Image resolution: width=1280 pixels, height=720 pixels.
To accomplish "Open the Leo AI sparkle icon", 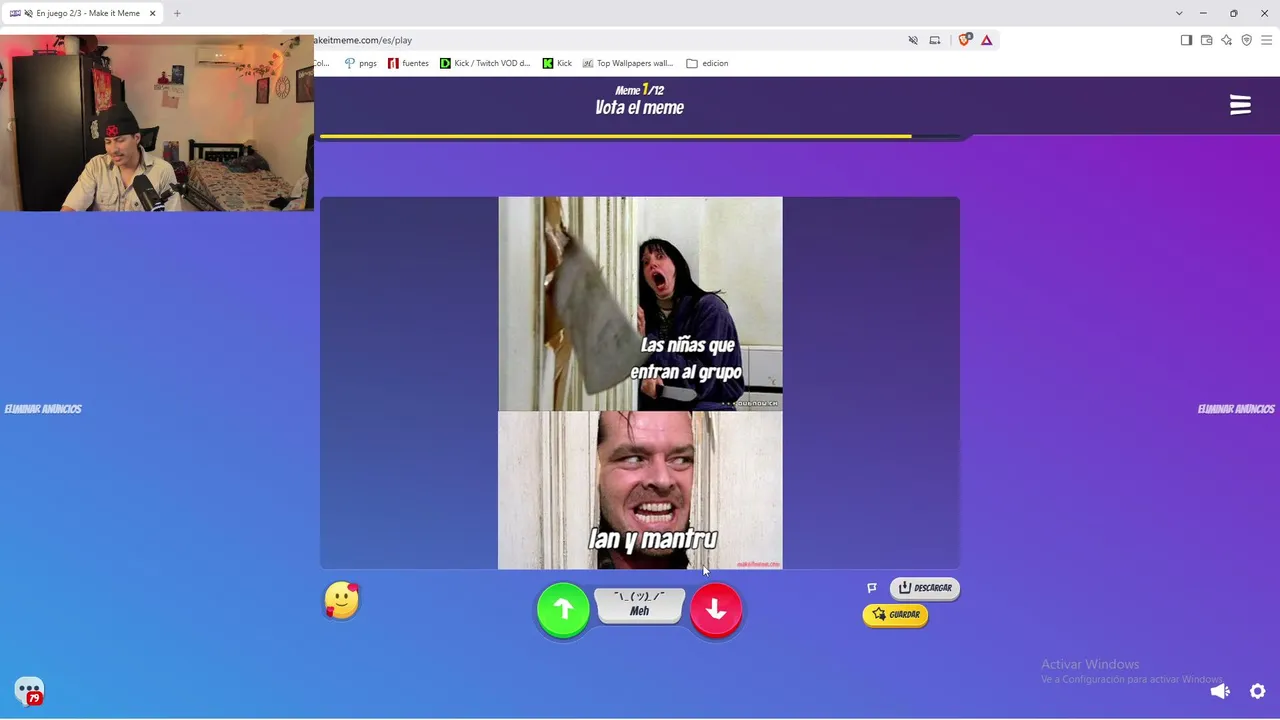I will click(1226, 40).
